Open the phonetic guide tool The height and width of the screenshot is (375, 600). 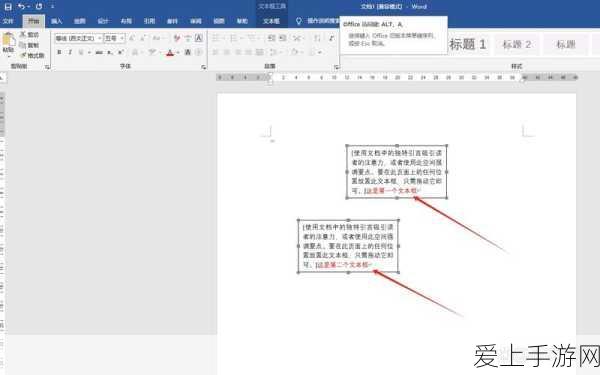pyautogui.click(x=188, y=38)
